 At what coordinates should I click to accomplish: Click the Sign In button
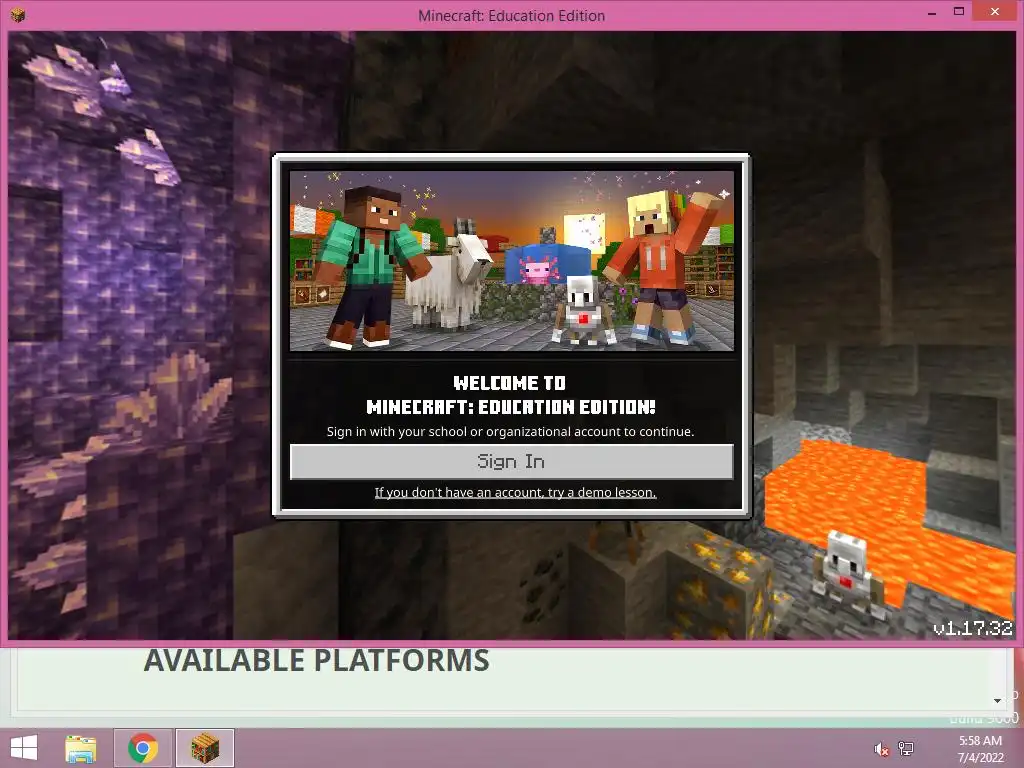[511, 462]
